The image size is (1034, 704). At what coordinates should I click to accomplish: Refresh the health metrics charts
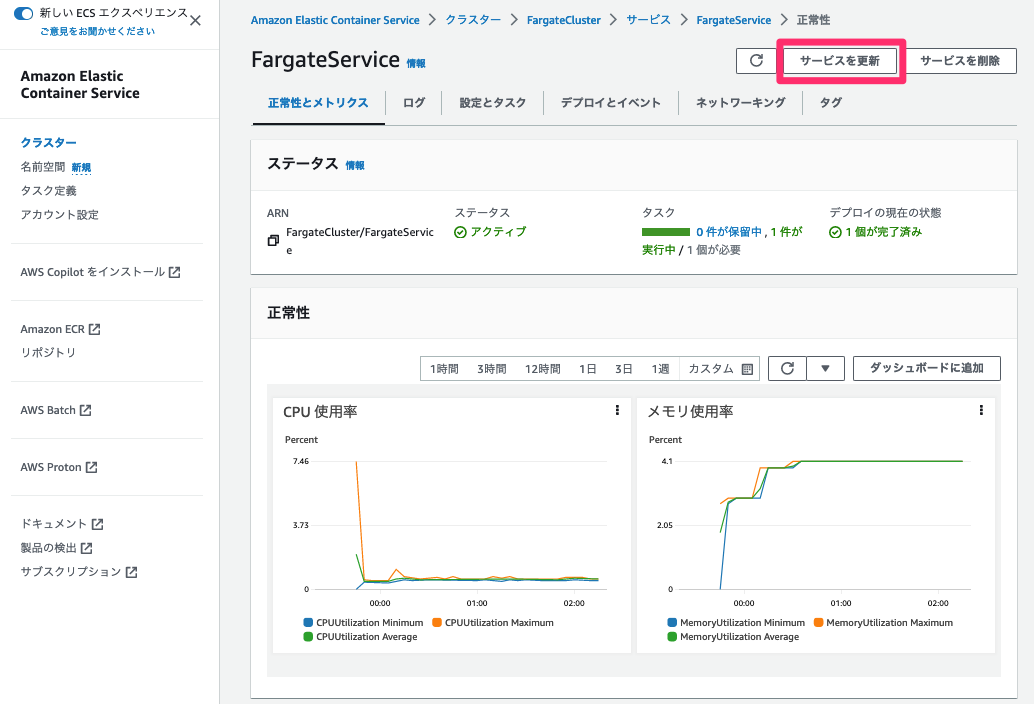(x=786, y=368)
